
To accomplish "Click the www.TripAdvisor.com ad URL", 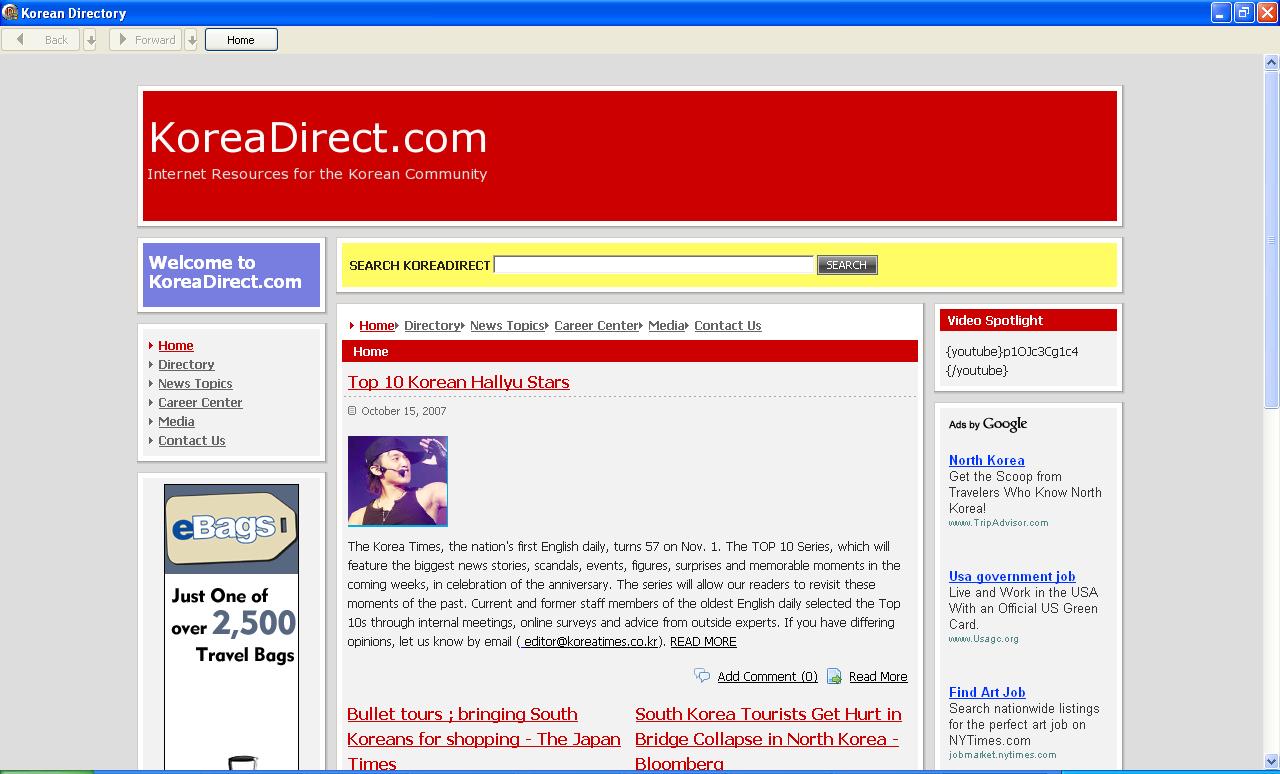I will click(998, 523).
